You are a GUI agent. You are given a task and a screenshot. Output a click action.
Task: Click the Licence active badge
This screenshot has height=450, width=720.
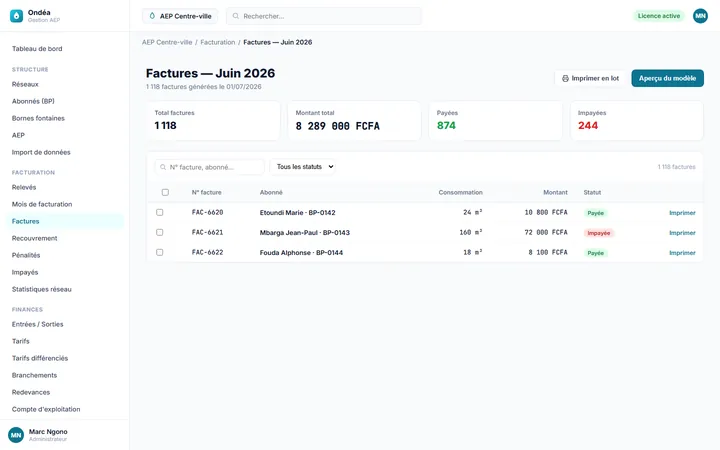point(659,16)
